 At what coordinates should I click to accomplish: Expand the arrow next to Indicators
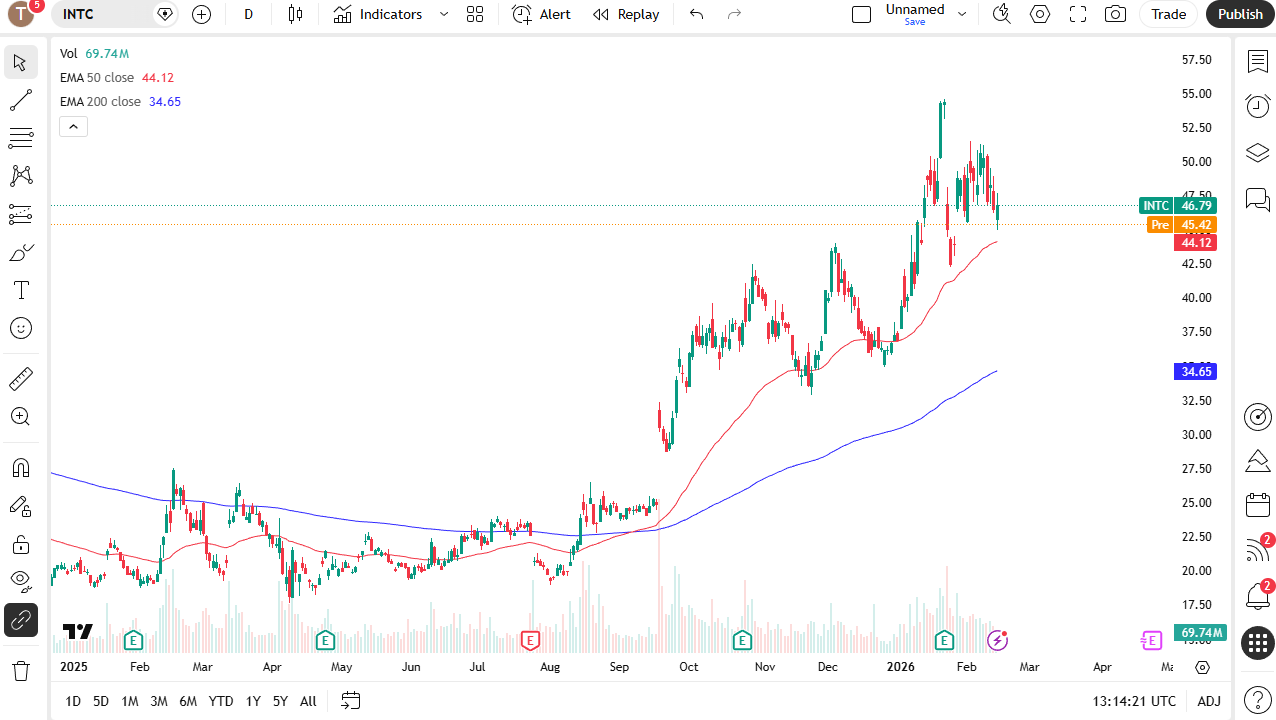[444, 14]
